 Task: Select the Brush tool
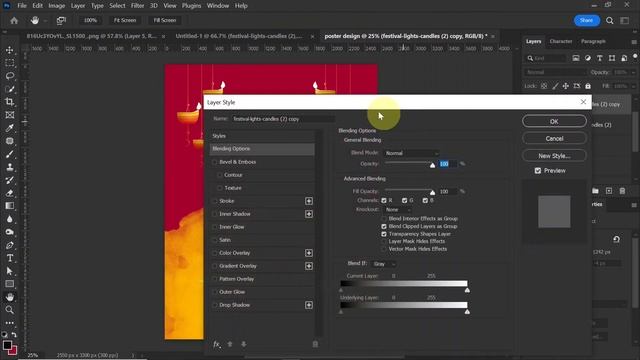pos(9,154)
